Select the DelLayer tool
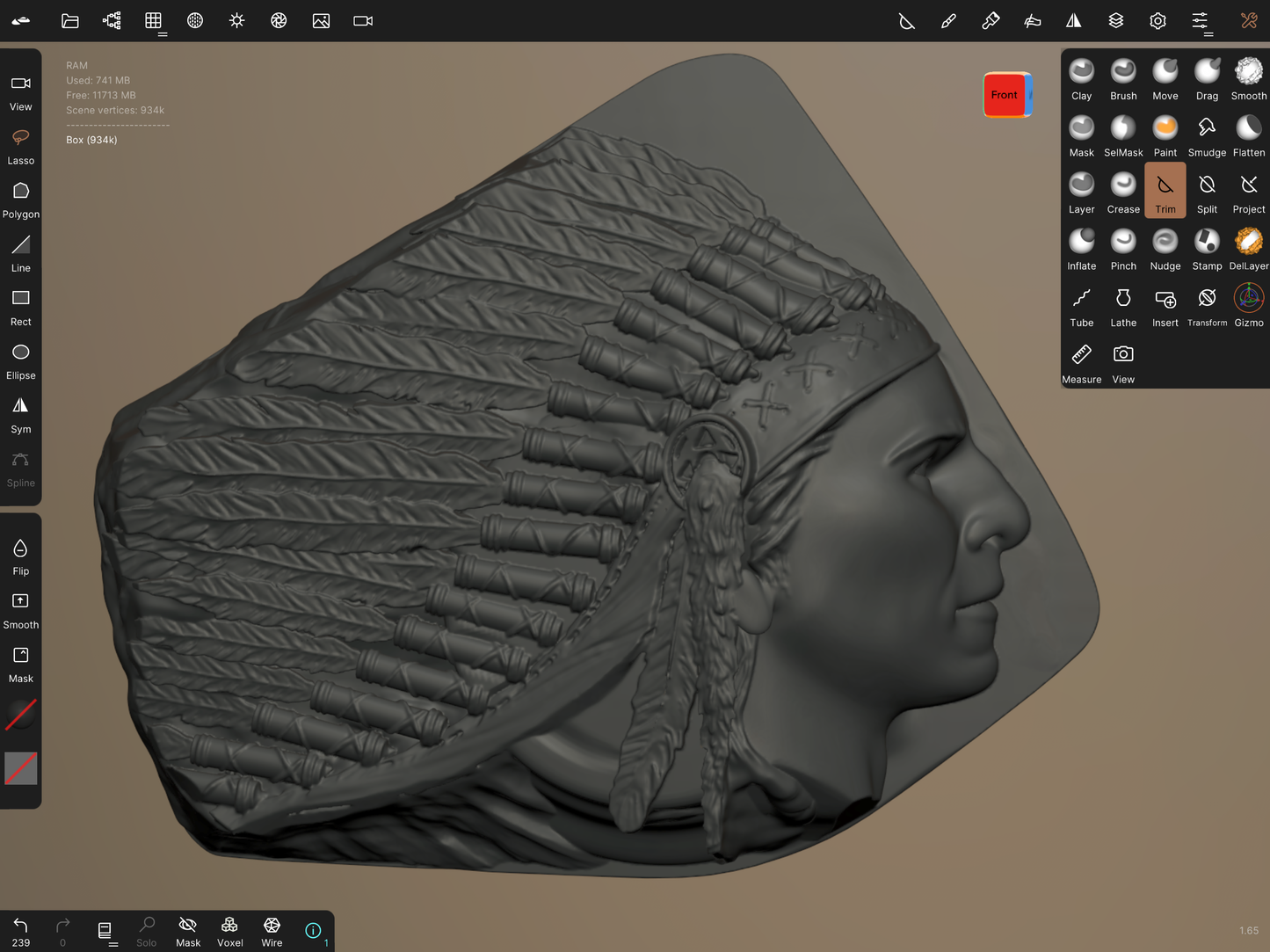1270x952 pixels. click(x=1249, y=249)
